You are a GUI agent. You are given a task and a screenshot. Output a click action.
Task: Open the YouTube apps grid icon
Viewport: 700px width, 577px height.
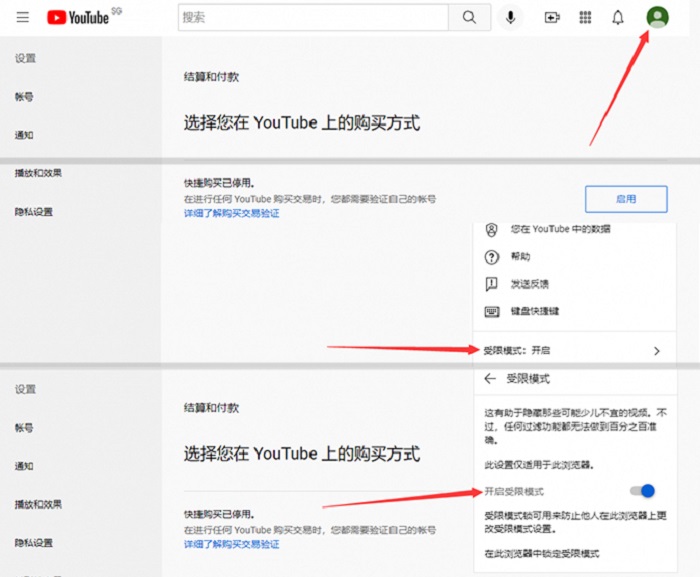[585, 17]
